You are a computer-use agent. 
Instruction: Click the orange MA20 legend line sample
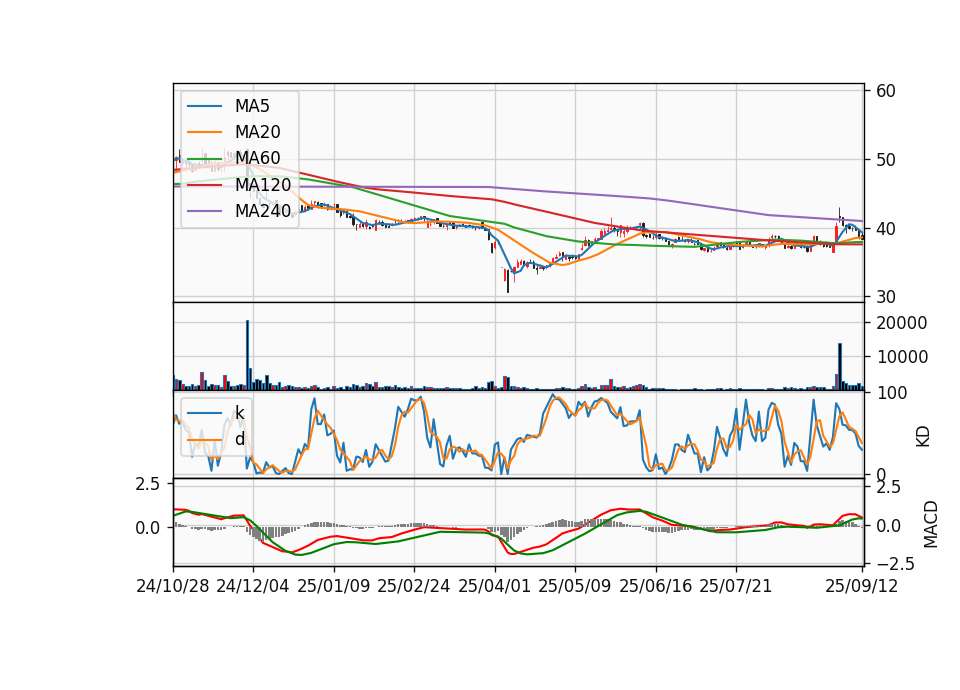click(x=204, y=132)
